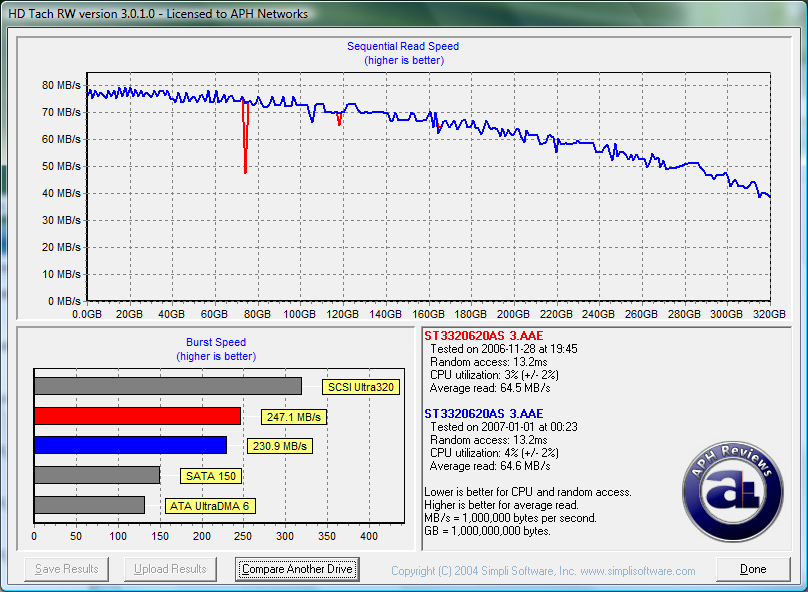Click the Upload Results button

pos(169,569)
